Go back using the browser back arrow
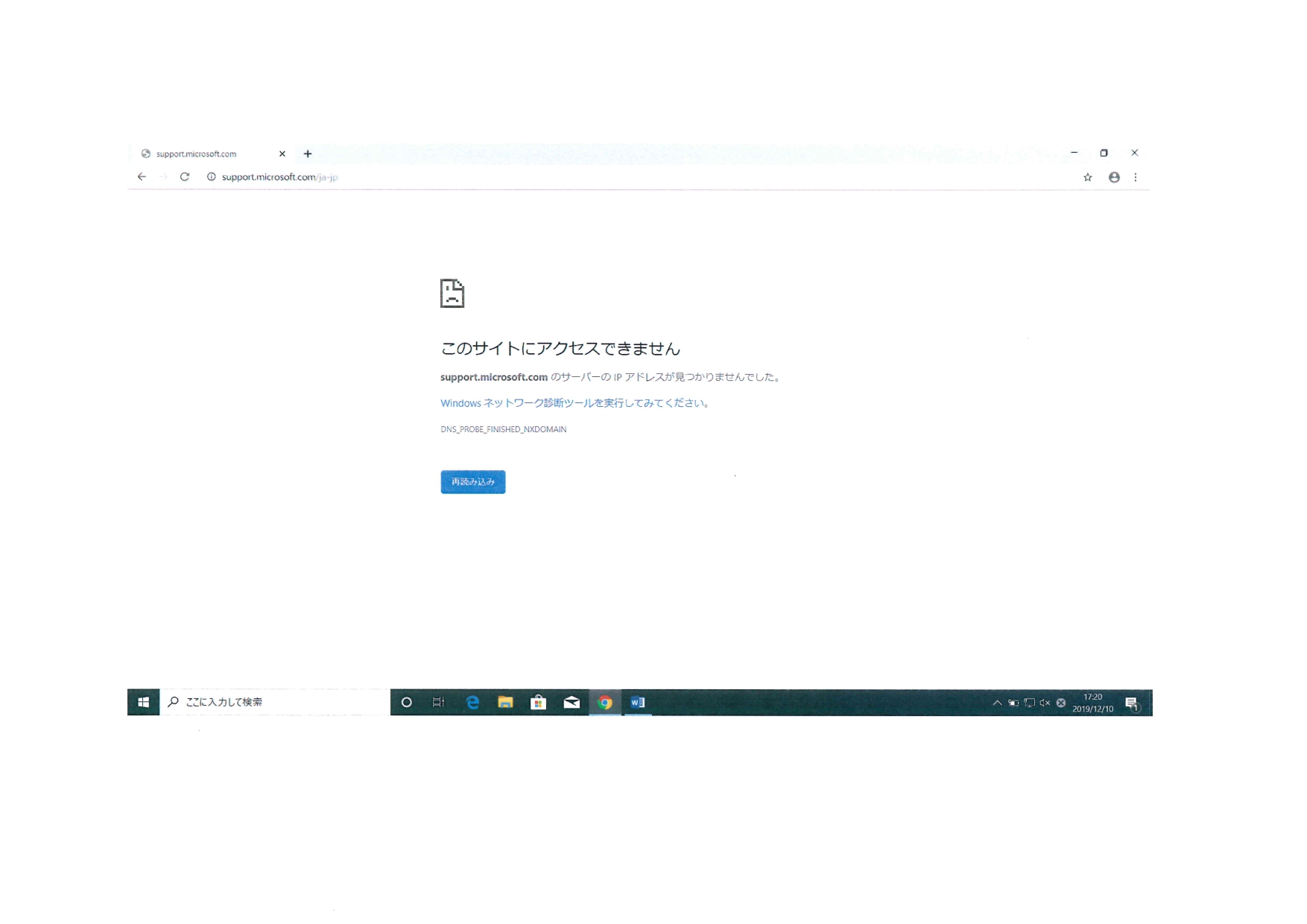 [142, 177]
